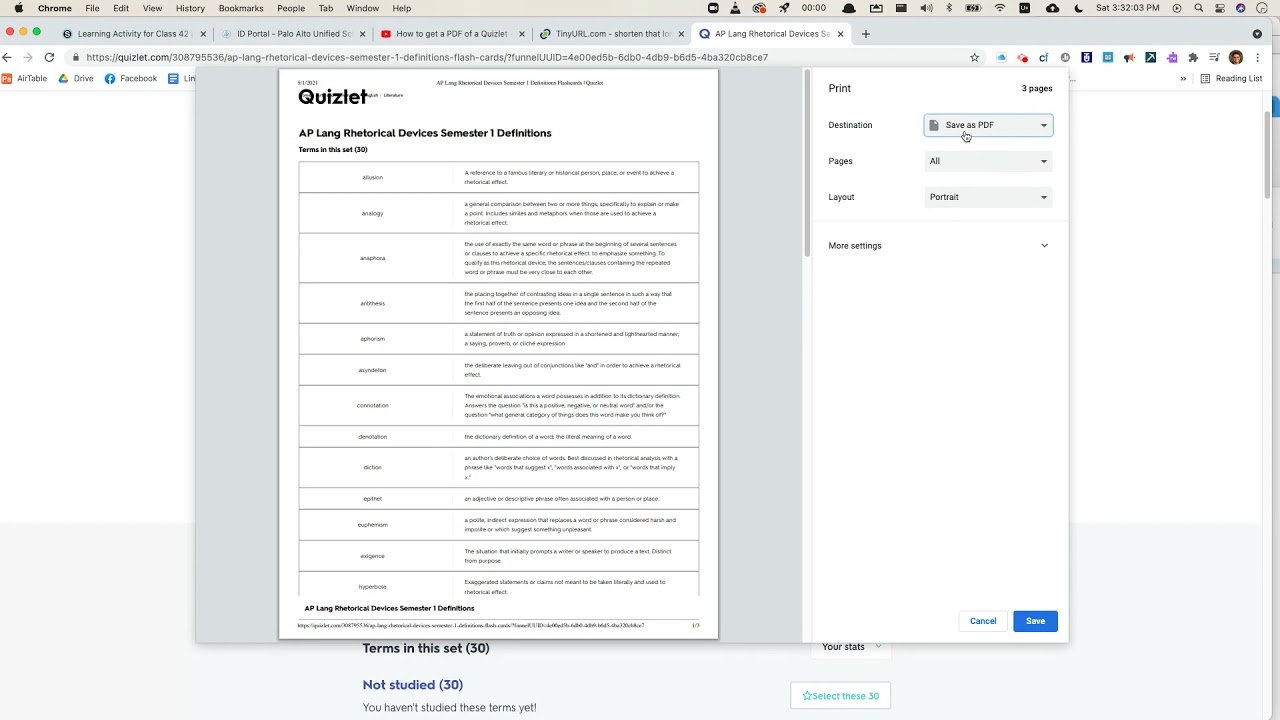Open the Chrome three-dot menu
Image resolution: width=1280 pixels, height=720 pixels.
(x=1257, y=58)
